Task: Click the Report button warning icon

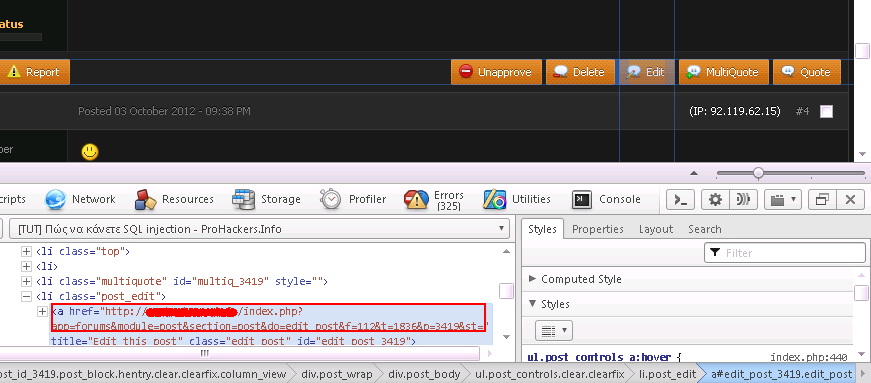Action: pos(14,72)
